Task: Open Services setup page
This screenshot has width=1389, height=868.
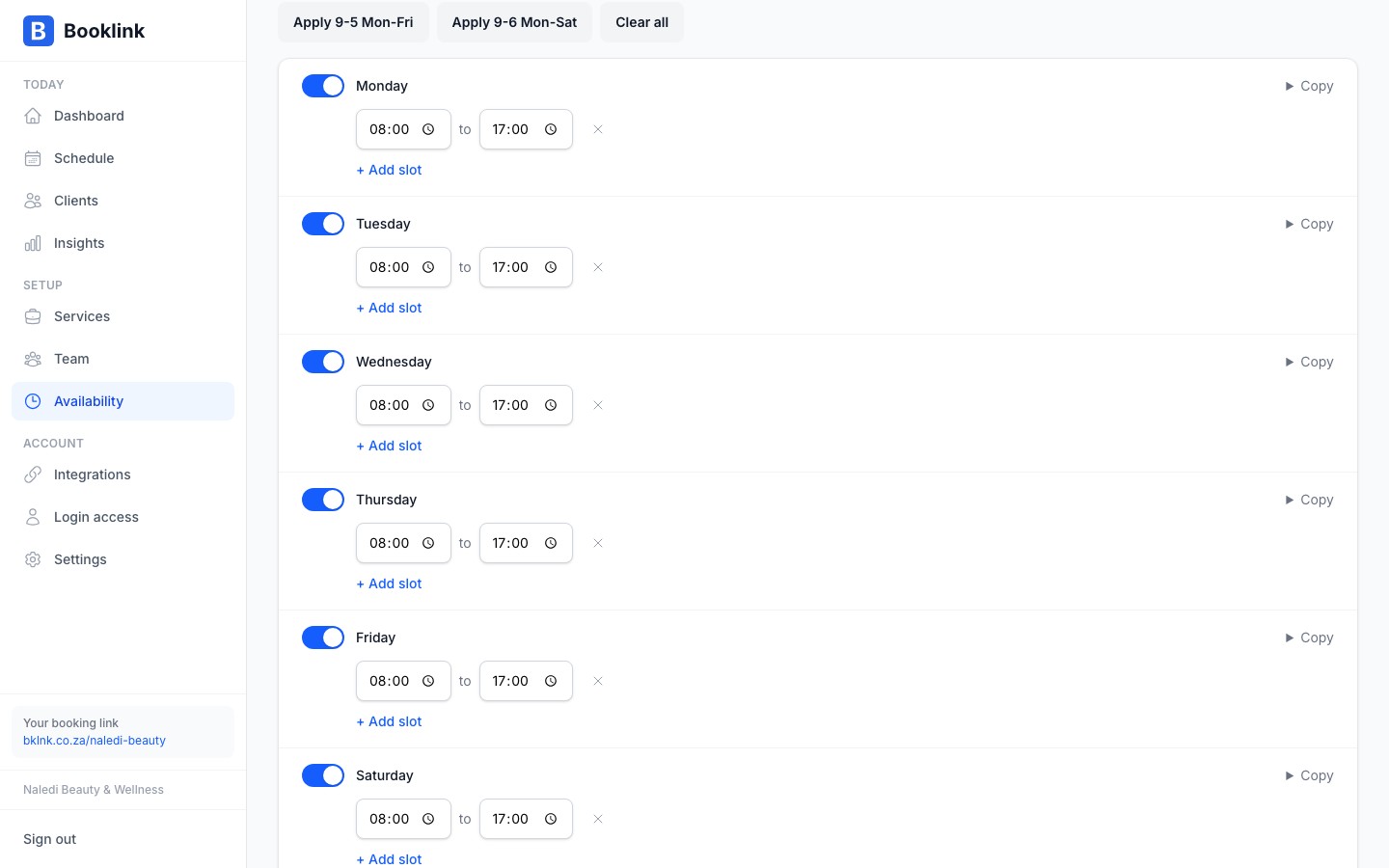Action: coord(123,316)
